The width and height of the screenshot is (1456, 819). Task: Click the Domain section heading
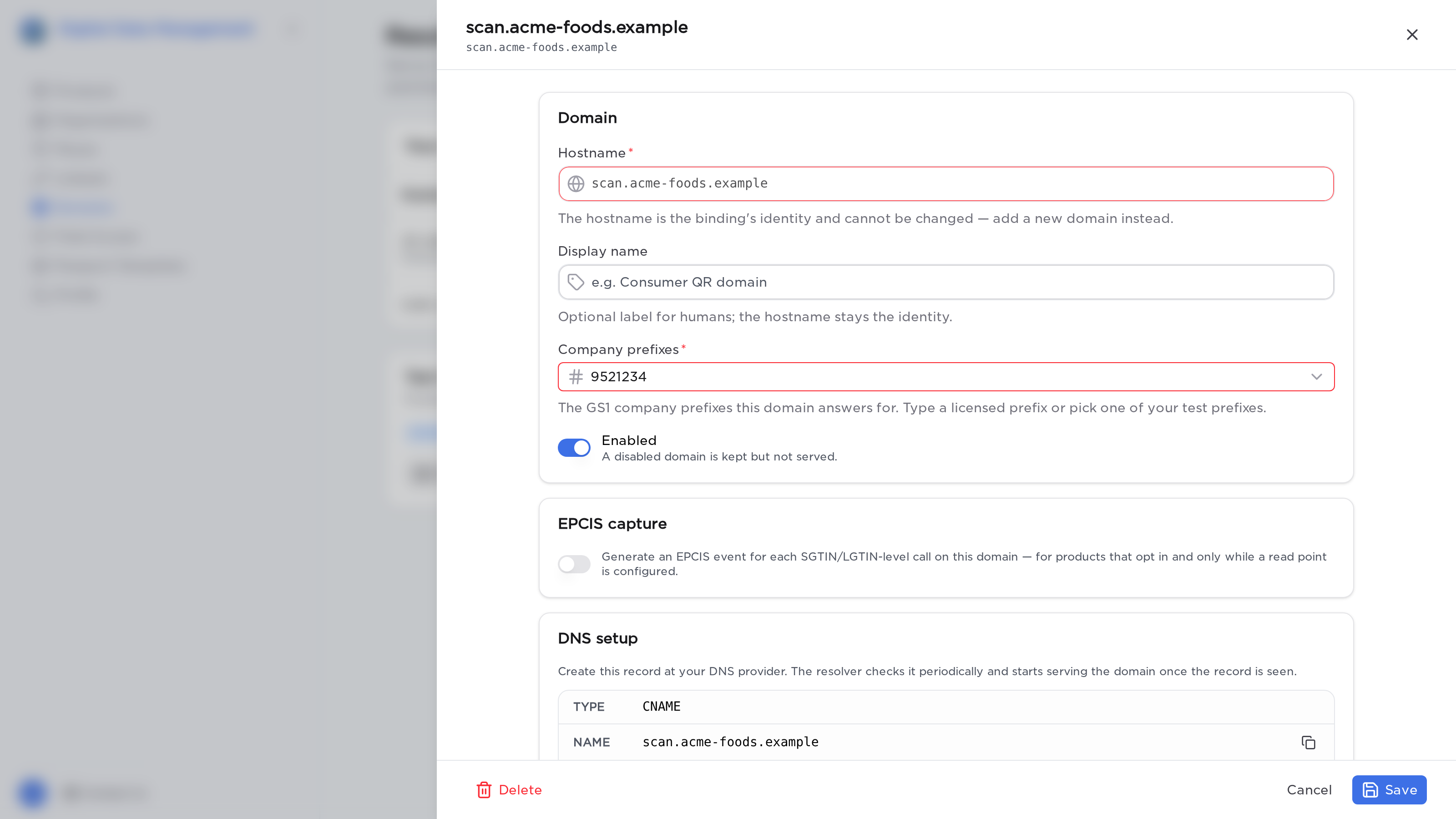point(587,117)
